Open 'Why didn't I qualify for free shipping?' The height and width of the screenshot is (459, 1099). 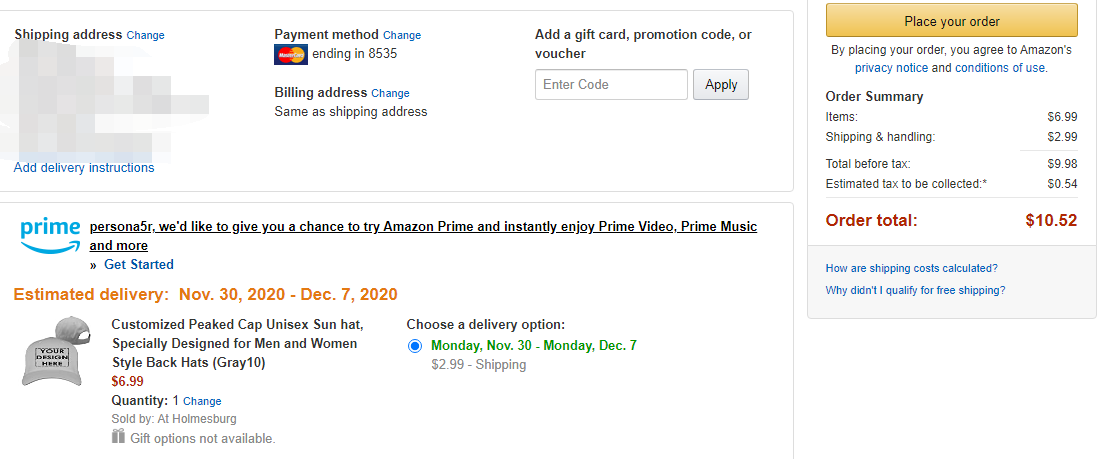[x=915, y=290]
